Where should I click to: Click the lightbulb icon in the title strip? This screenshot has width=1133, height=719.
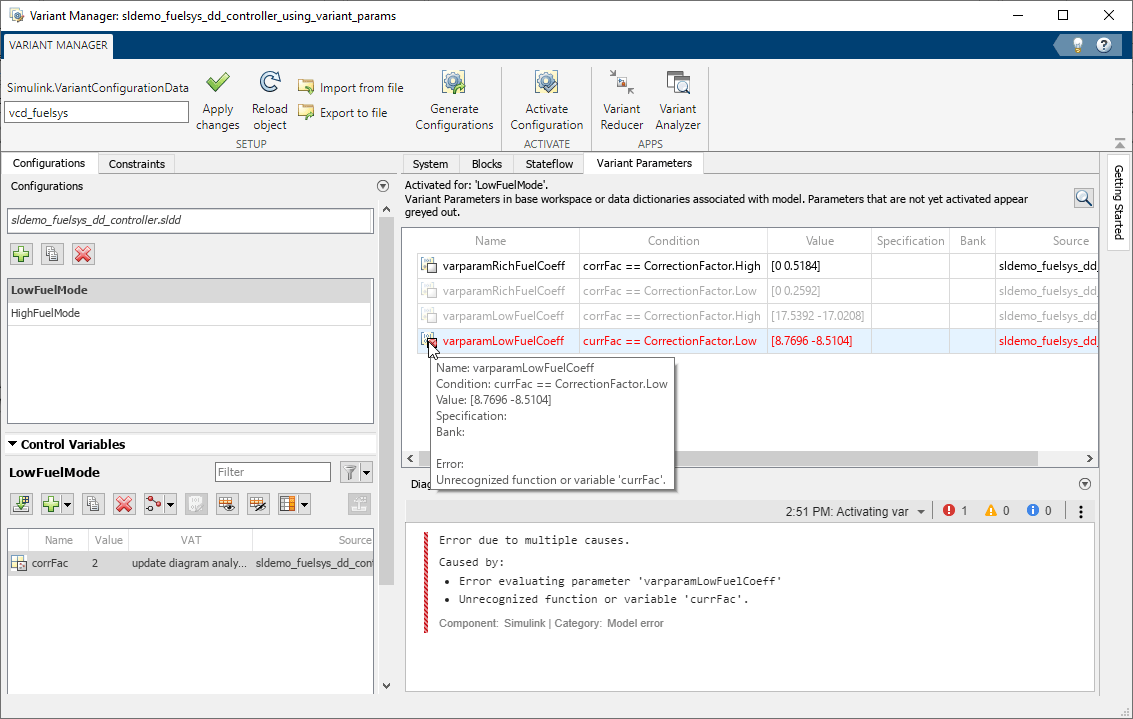point(1077,45)
